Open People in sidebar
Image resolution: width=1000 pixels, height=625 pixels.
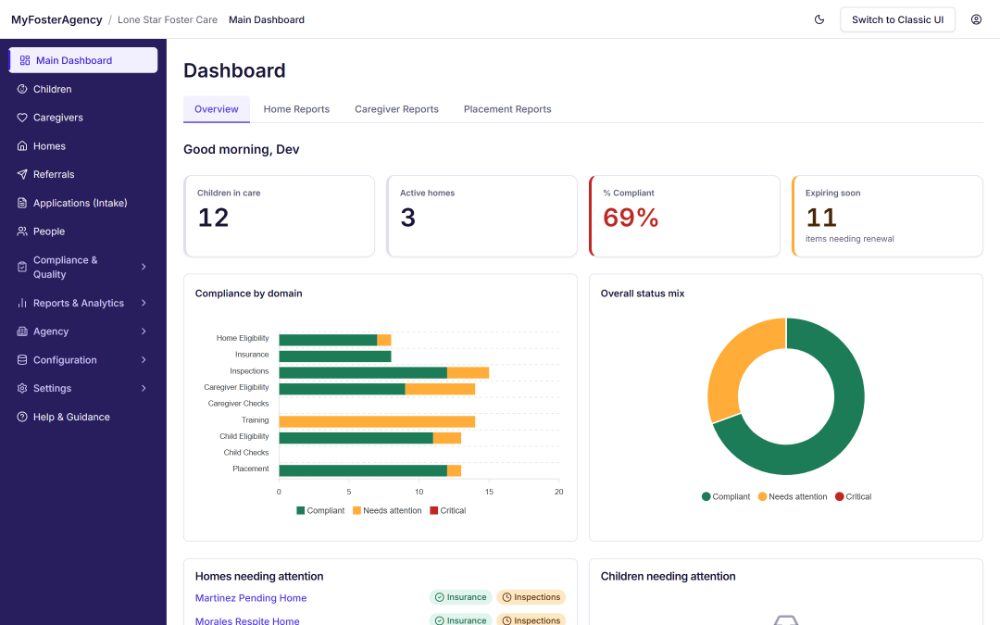tap(83, 232)
